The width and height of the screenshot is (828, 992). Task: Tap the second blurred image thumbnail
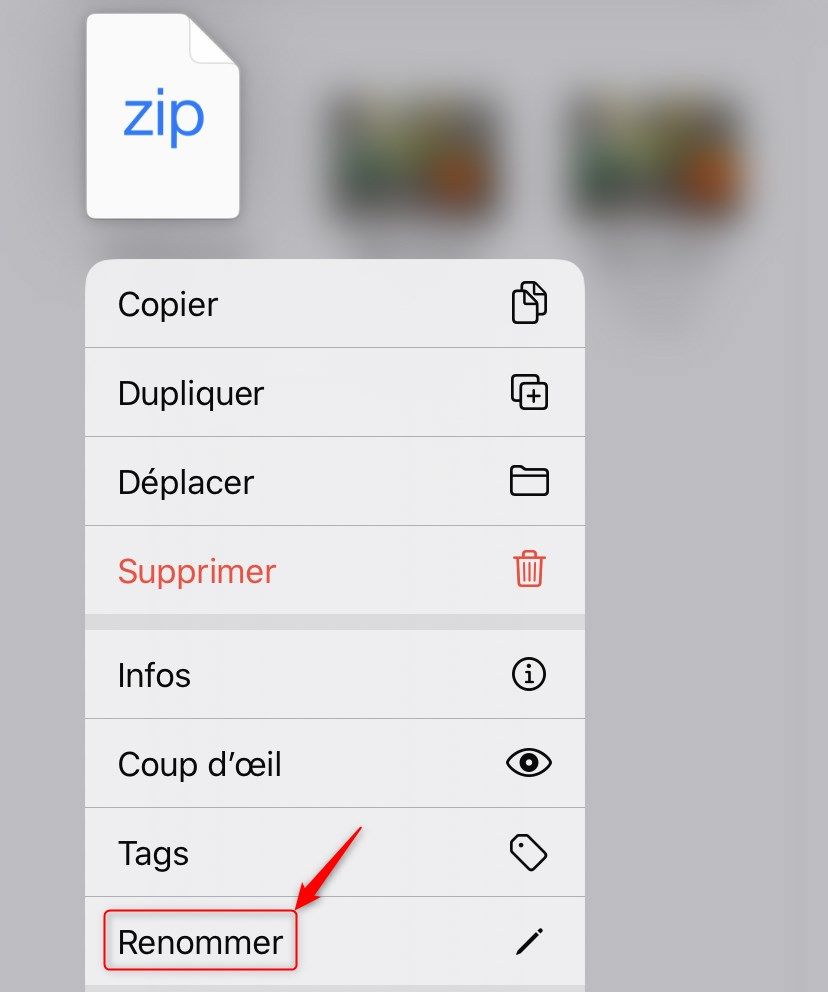[658, 157]
